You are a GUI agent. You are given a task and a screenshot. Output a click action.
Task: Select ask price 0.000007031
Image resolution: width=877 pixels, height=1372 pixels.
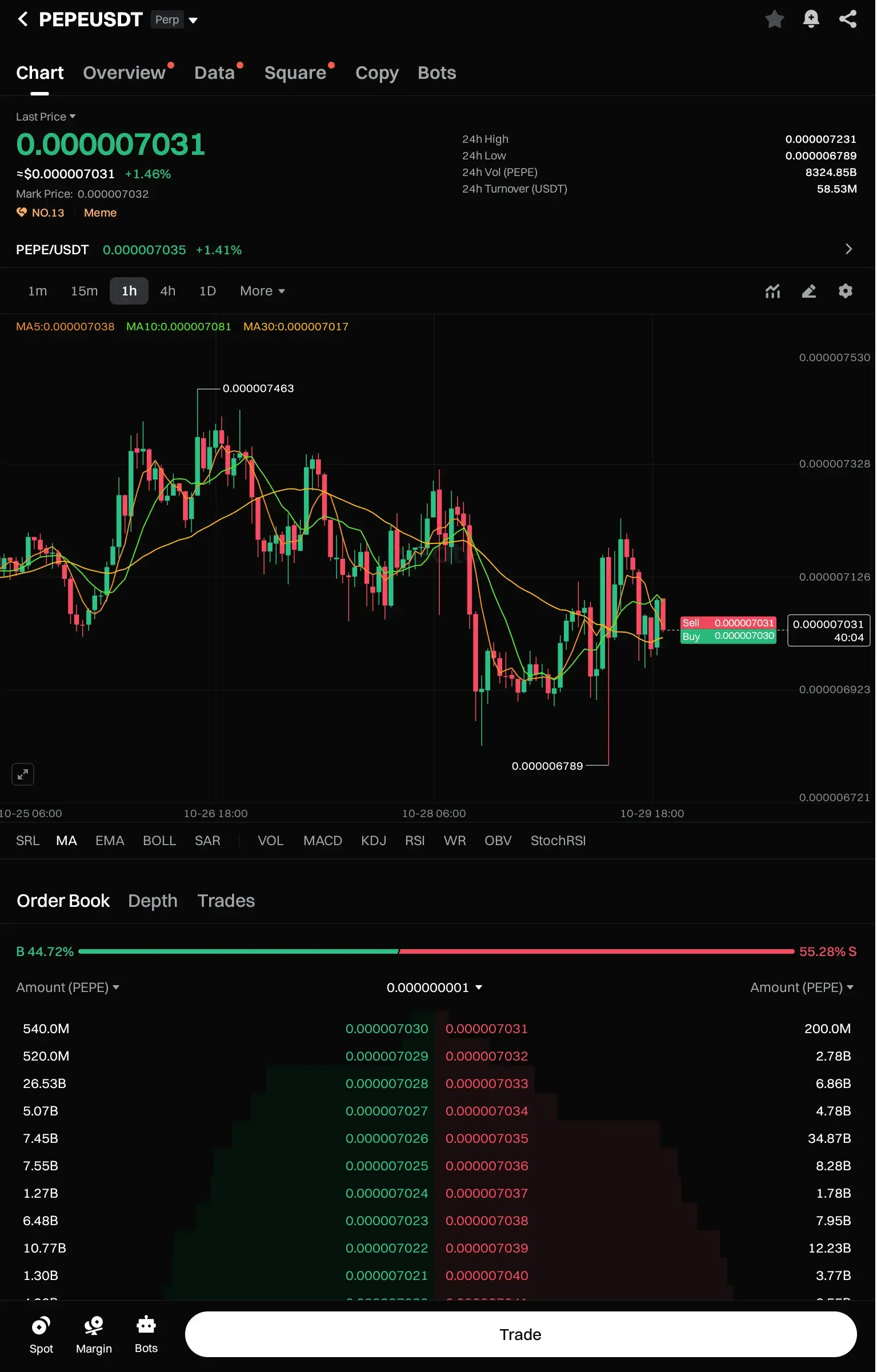[x=487, y=1029]
